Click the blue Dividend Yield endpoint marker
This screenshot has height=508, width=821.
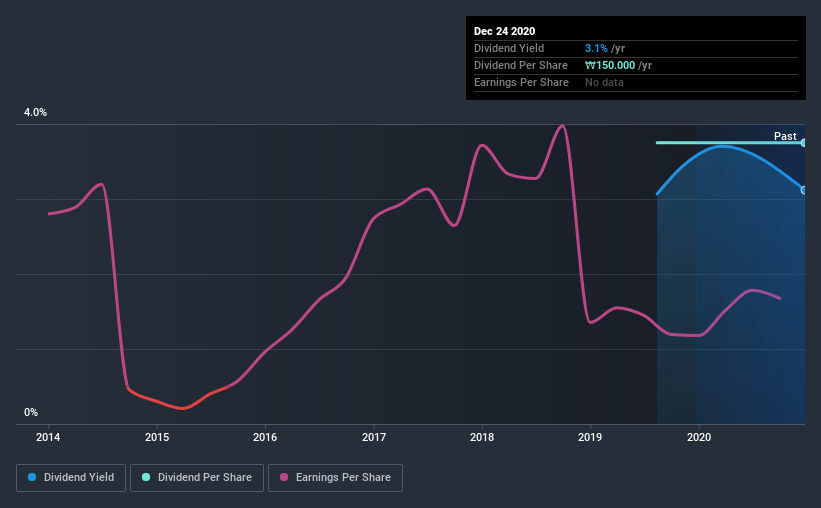(804, 190)
